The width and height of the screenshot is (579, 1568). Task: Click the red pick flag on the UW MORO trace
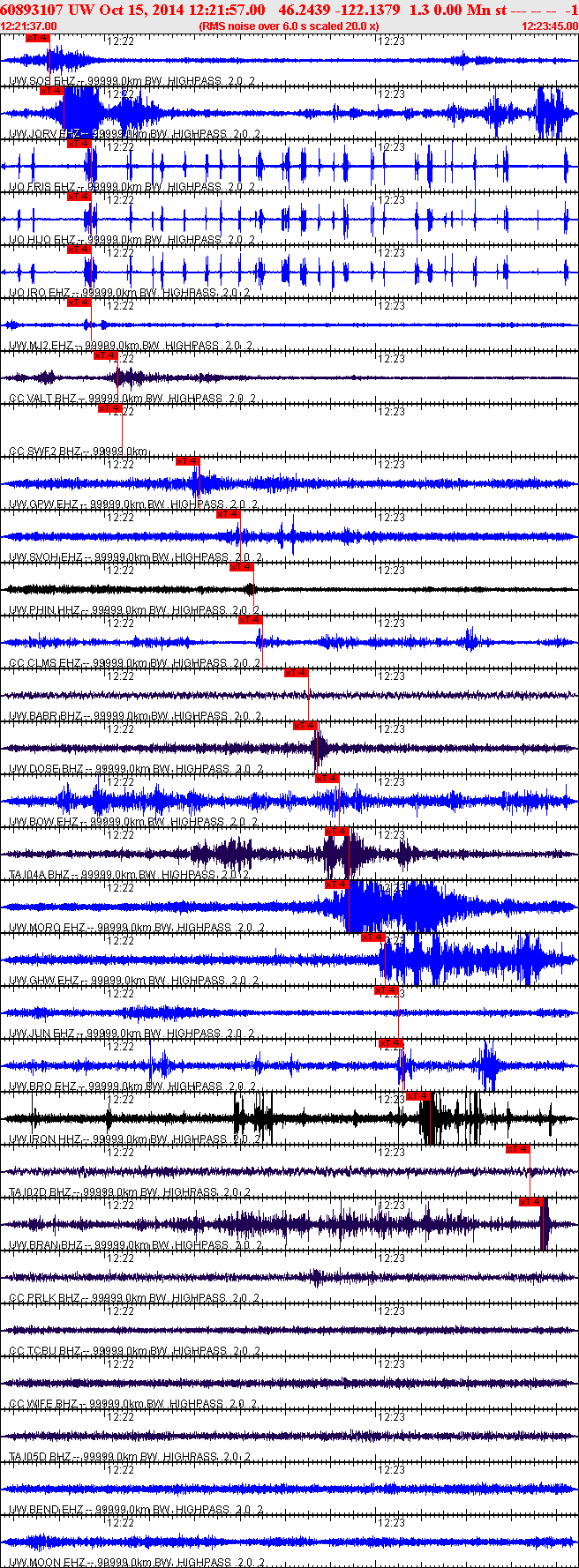tap(337, 885)
